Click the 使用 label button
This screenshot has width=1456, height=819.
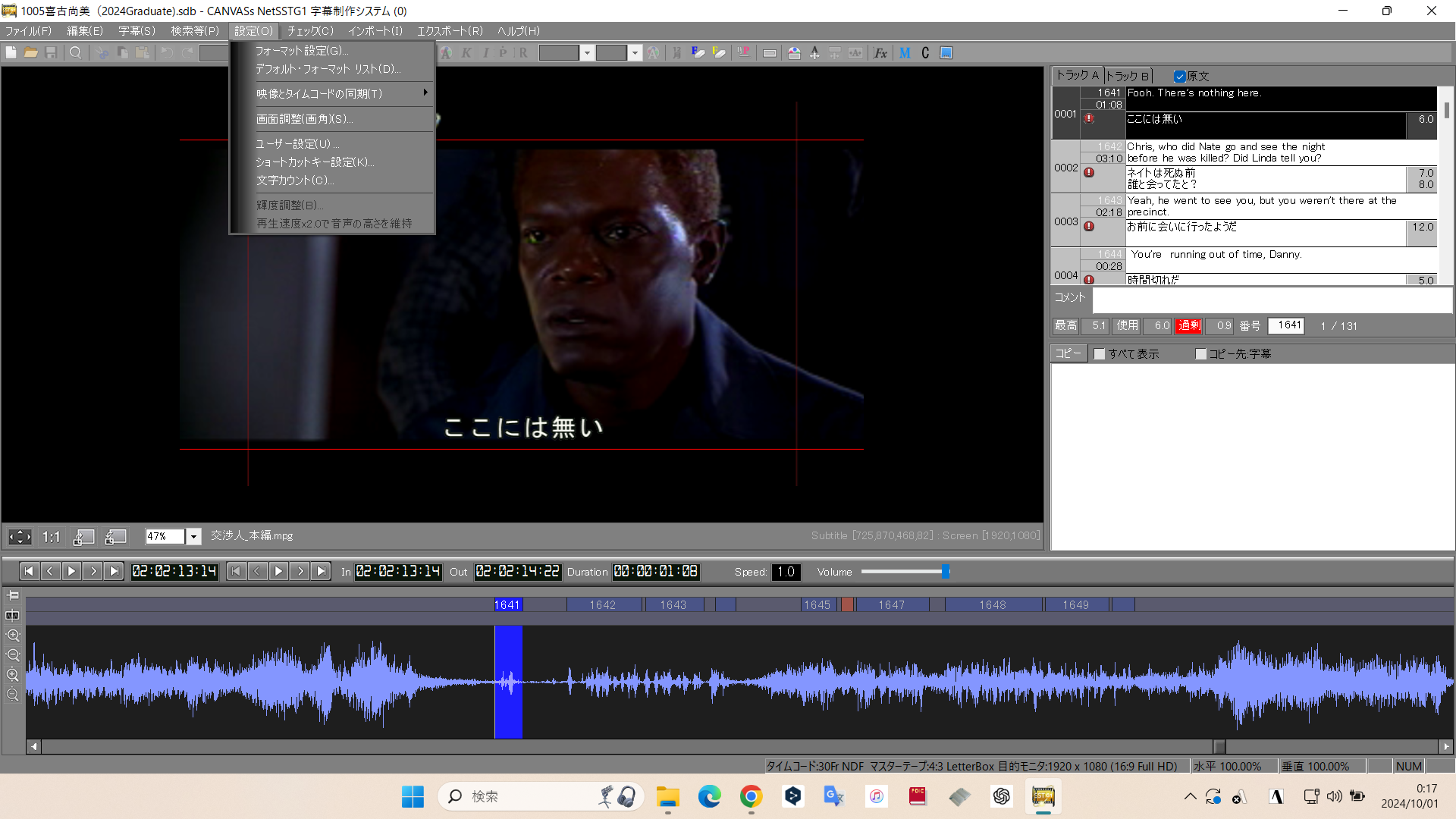(1127, 326)
